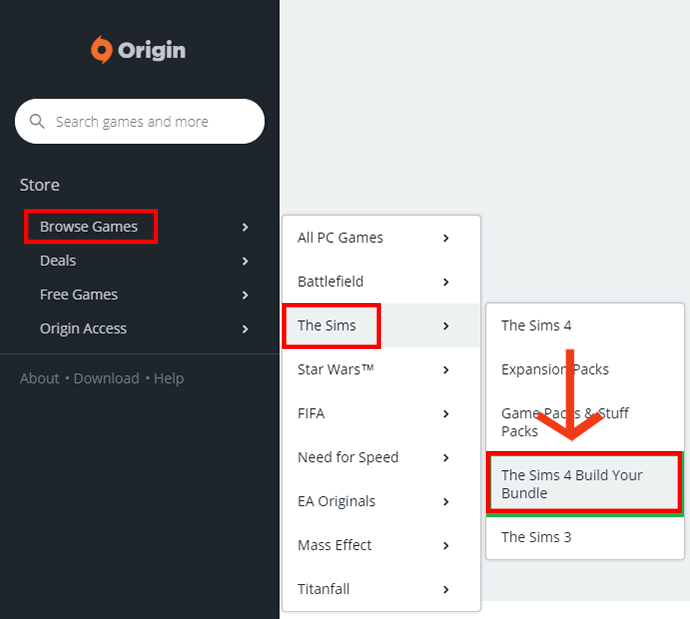
Task: Select The Sims 4 Build Your Bundle
Action: coord(572,484)
